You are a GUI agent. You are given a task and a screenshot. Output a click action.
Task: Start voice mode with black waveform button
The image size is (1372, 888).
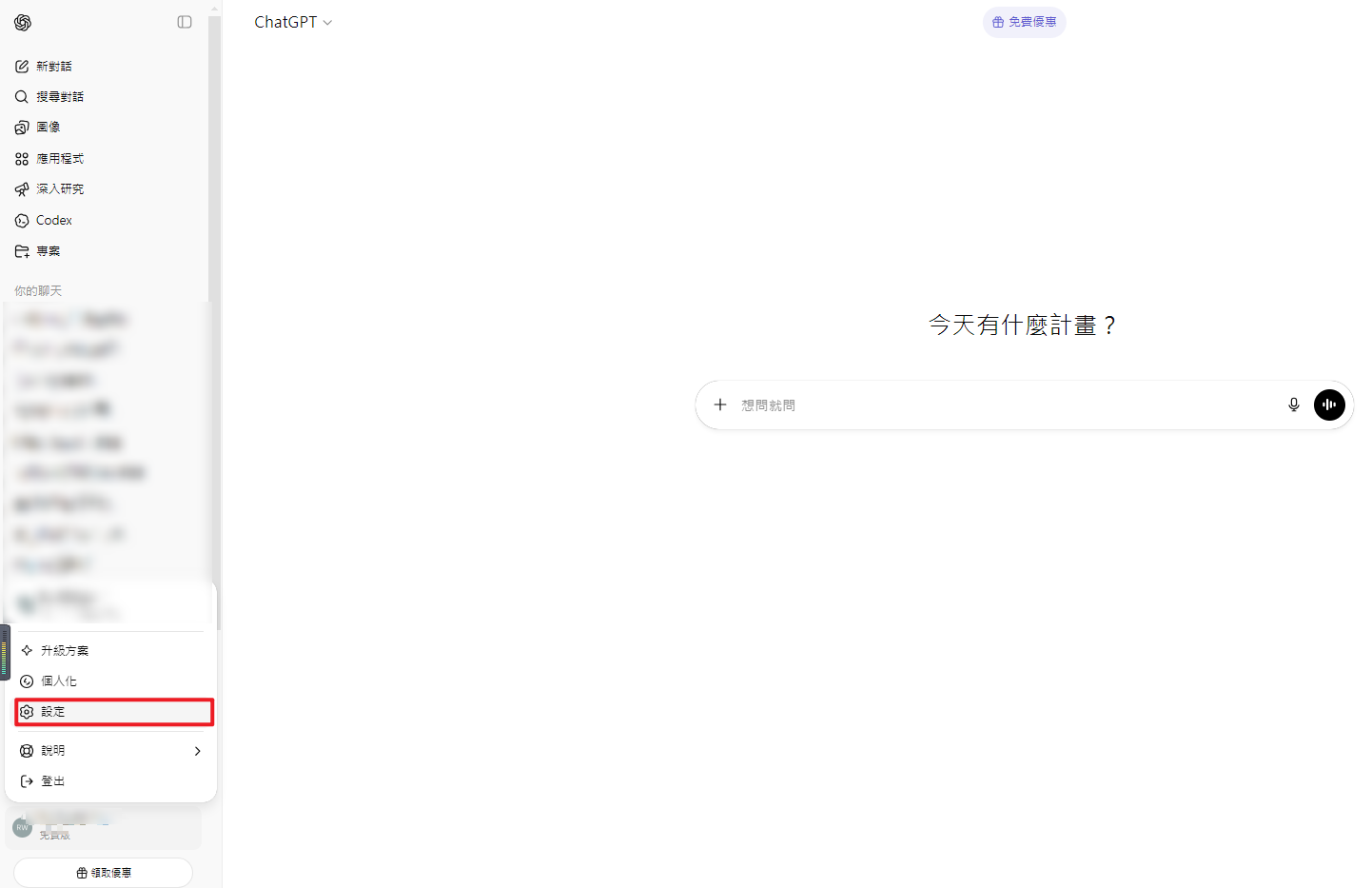[x=1329, y=405]
